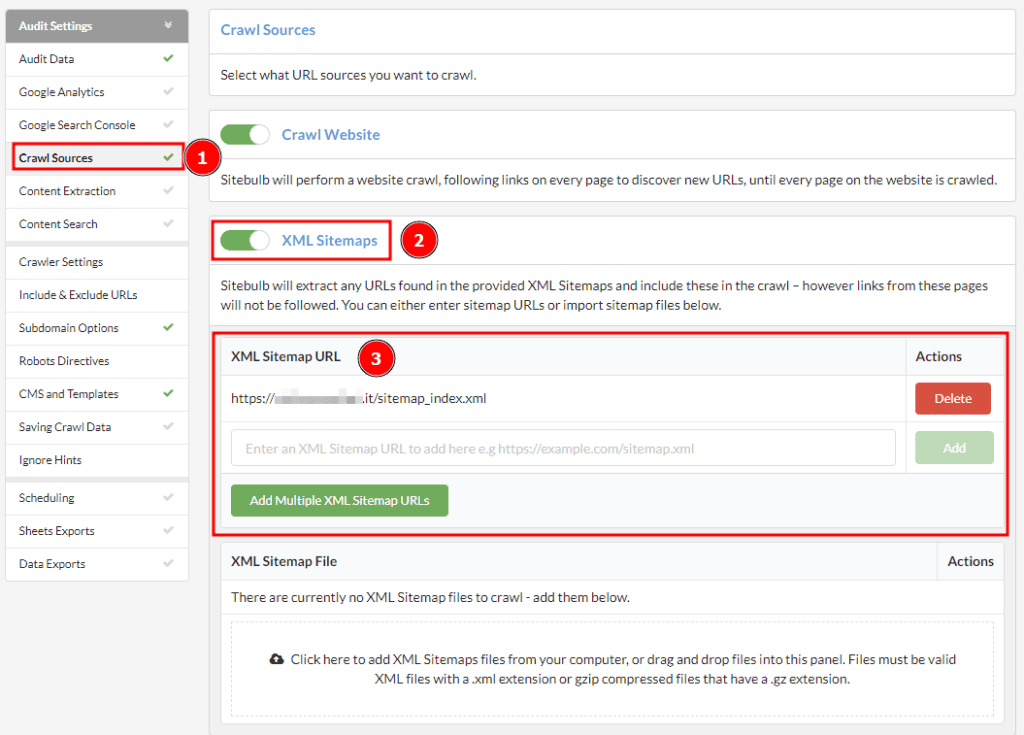Screen dimensions: 1024x735
Task: Click Add Multiple XML Sitemap URLs
Action: coord(340,500)
